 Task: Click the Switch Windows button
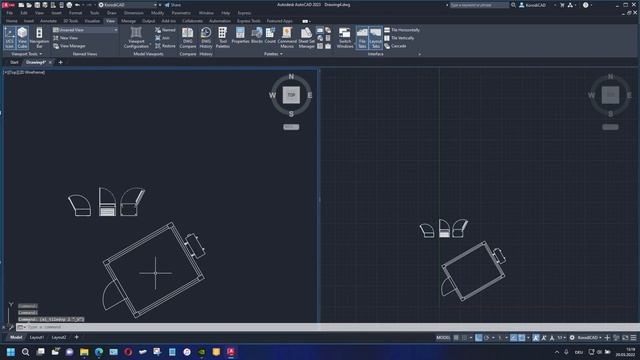click(345, 38)
